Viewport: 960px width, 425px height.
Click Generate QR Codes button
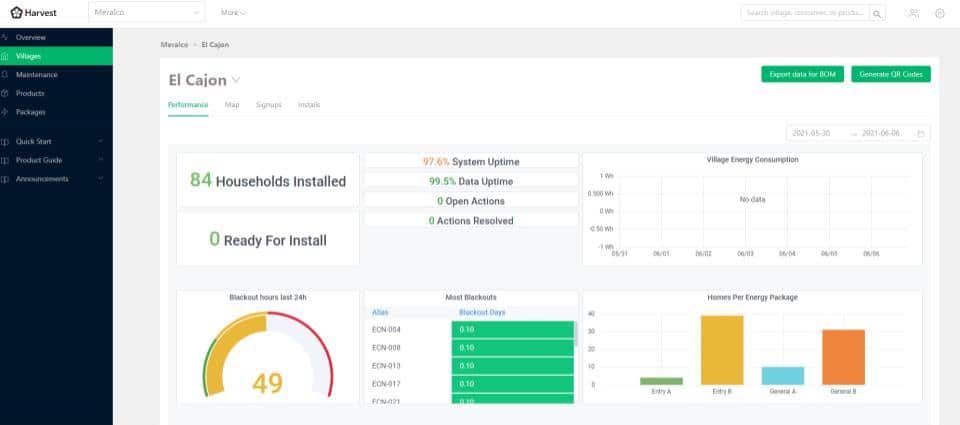click(x=890, y=74)
